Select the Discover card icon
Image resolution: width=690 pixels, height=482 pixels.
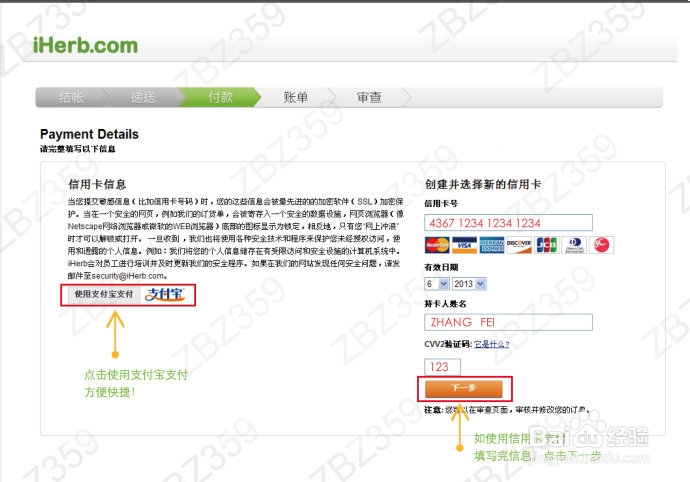pyautogui.click(x=519, y=245)
